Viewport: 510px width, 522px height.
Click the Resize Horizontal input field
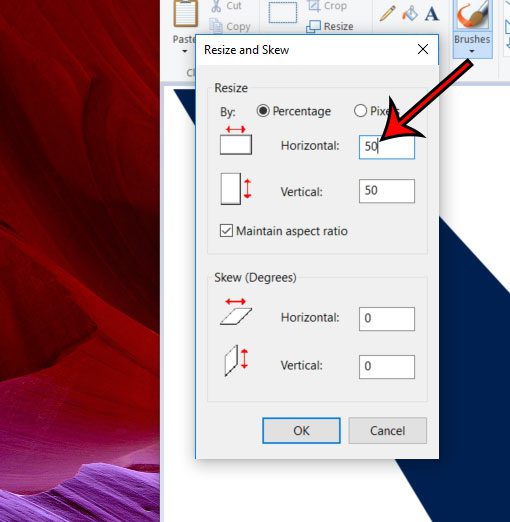[x=387, y=147]
